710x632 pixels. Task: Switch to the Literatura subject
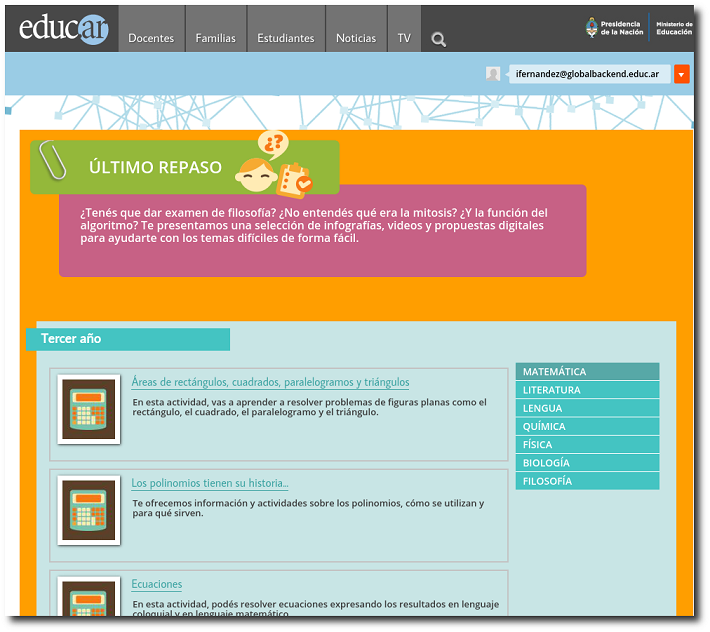click(x=587, y=390)
